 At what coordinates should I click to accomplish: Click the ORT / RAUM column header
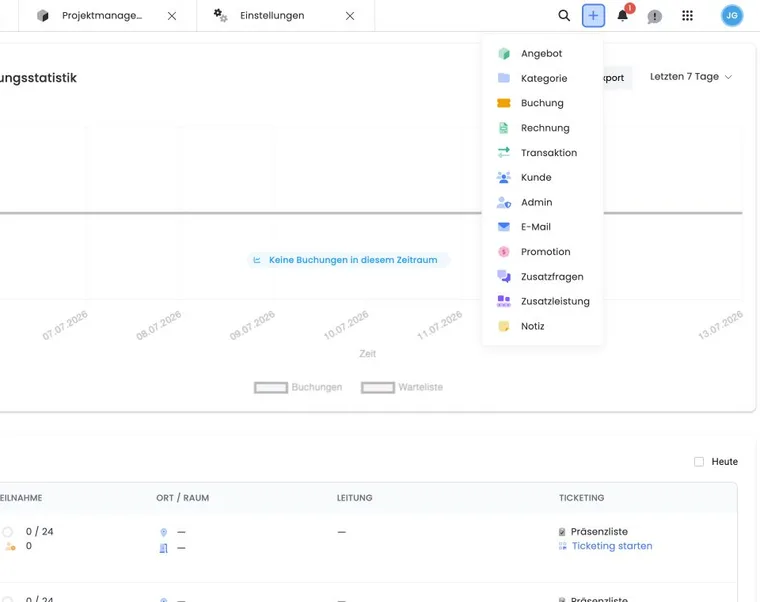pos(182,498)
